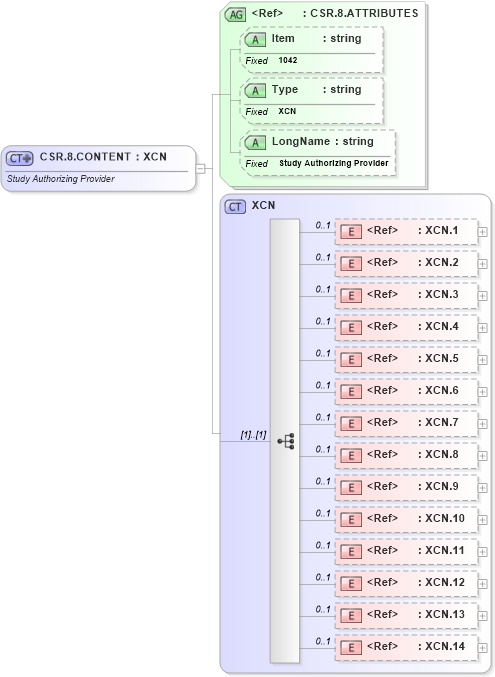Click the E icon of XCN.12
The height and width of the screenshot is (677, 495).
tap(351, 583)
